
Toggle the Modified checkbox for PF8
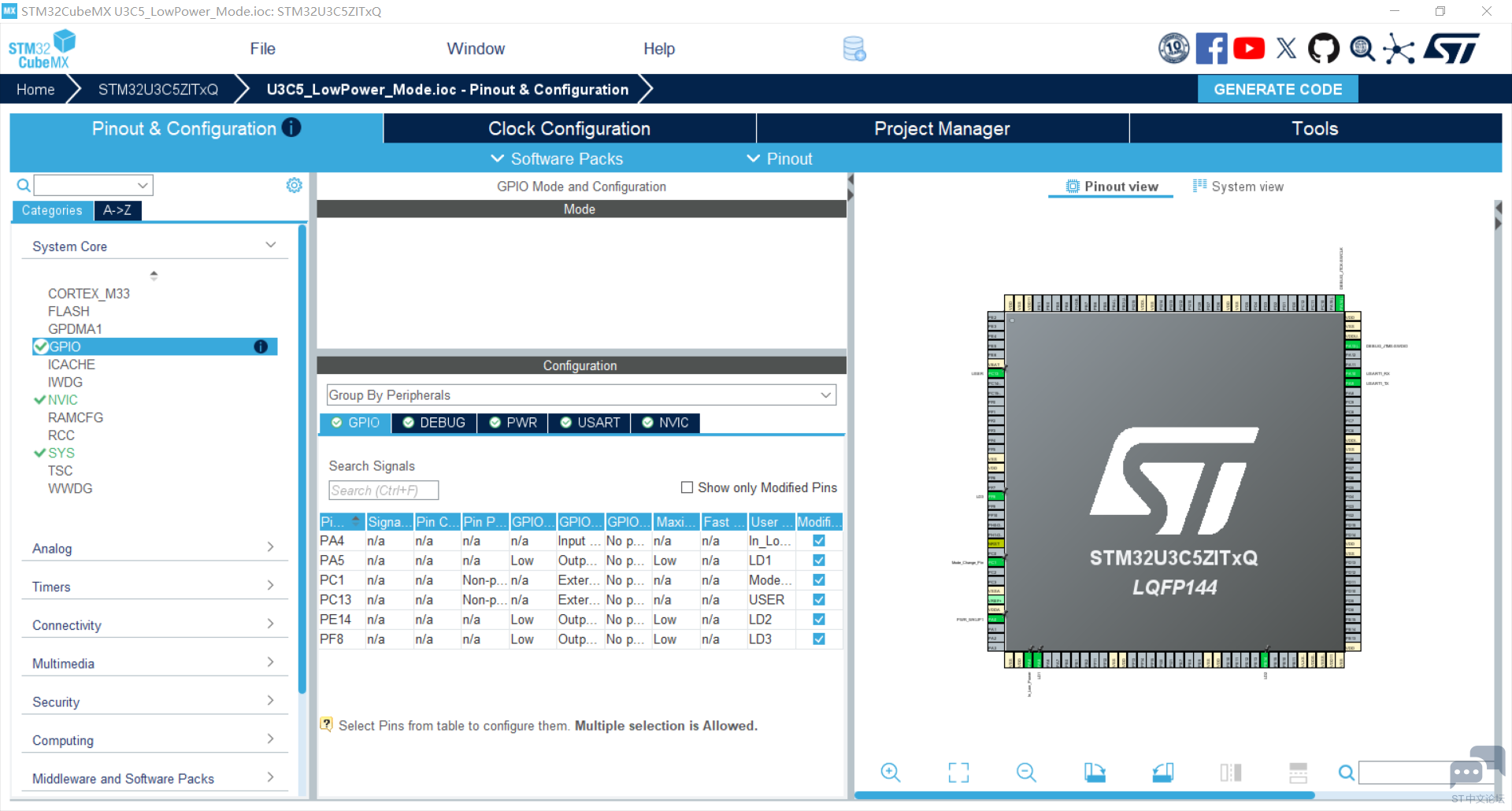coord(819,639)
